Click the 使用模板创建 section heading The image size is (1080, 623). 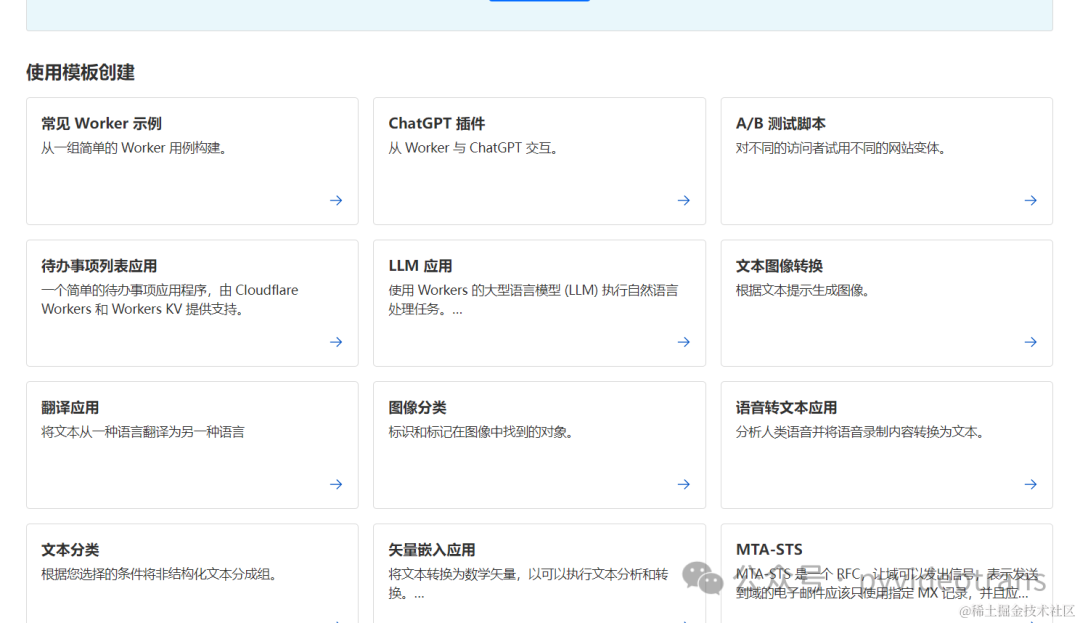click(81, 72)
